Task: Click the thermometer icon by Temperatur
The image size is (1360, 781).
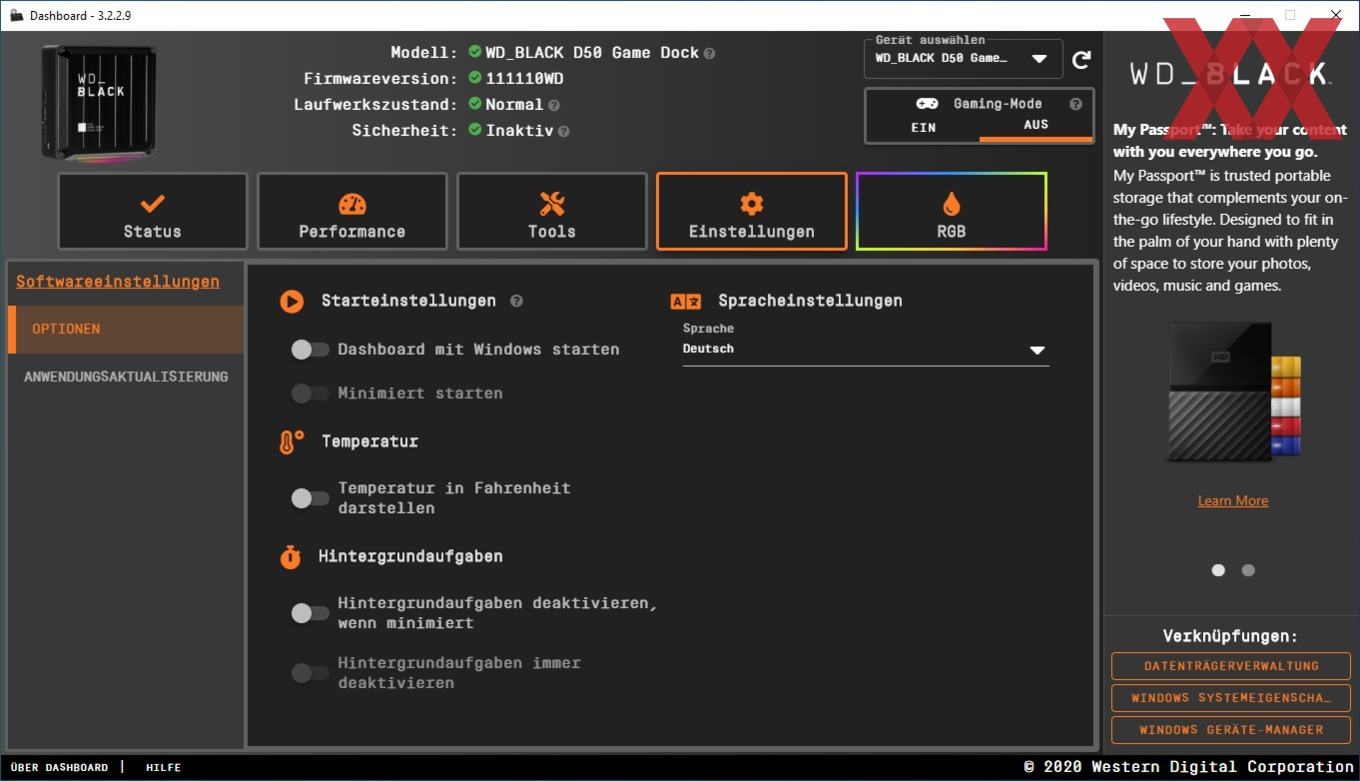Action: click(x=291, y=442)
